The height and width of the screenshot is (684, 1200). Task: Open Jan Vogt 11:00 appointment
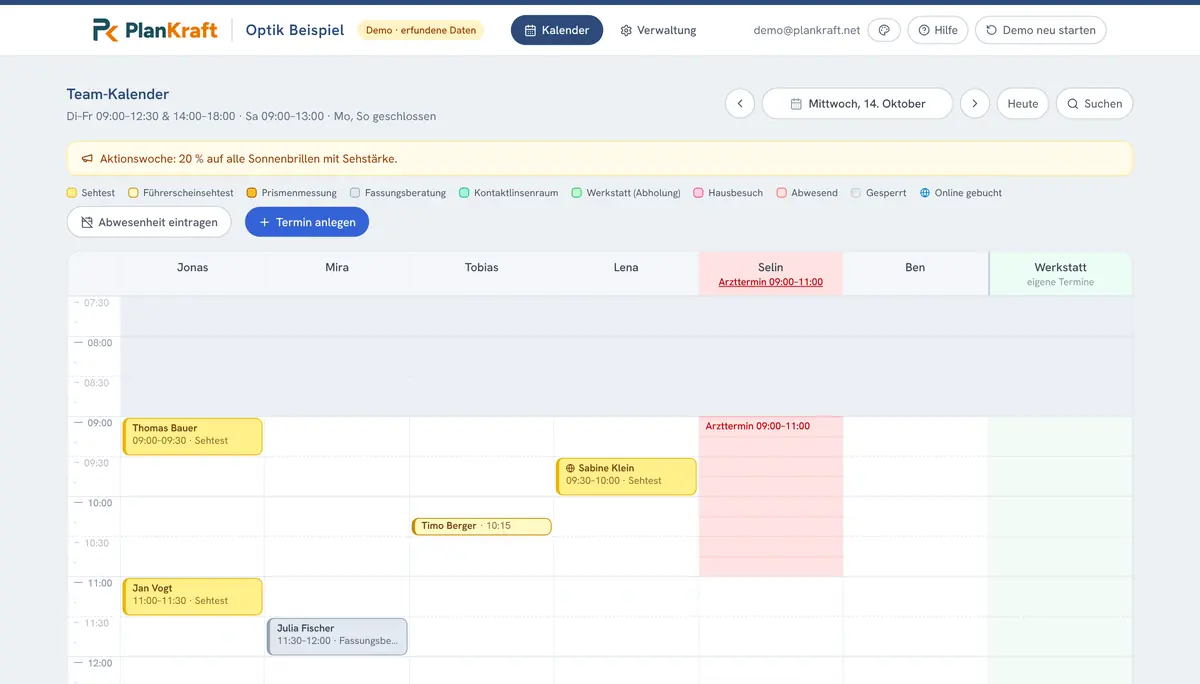click(x=193, y=596)
